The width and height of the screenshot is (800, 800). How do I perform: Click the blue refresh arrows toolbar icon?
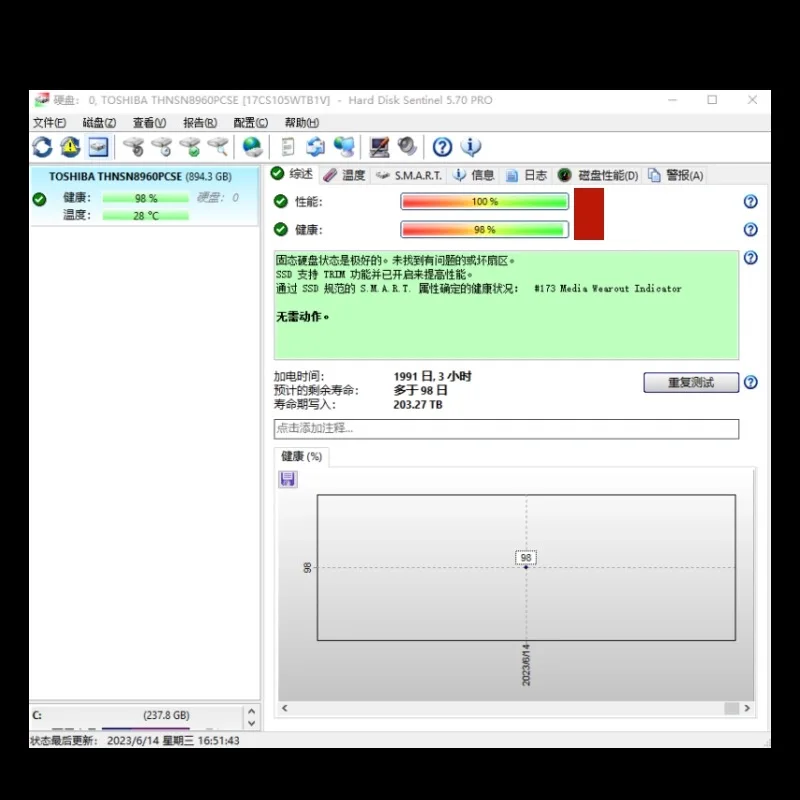click(x=42, y=147)
